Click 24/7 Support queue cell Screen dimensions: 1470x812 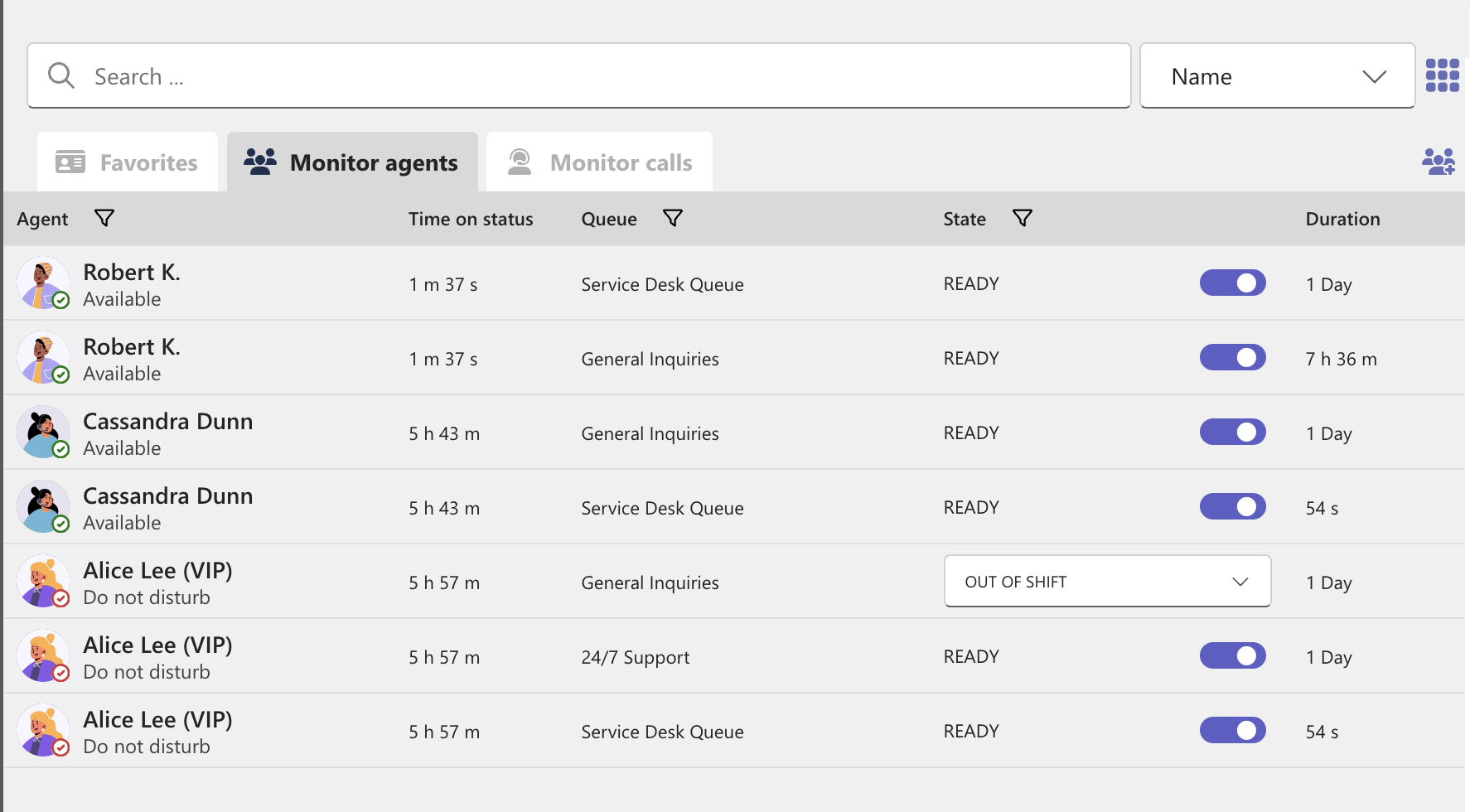[x=635, y=657]
